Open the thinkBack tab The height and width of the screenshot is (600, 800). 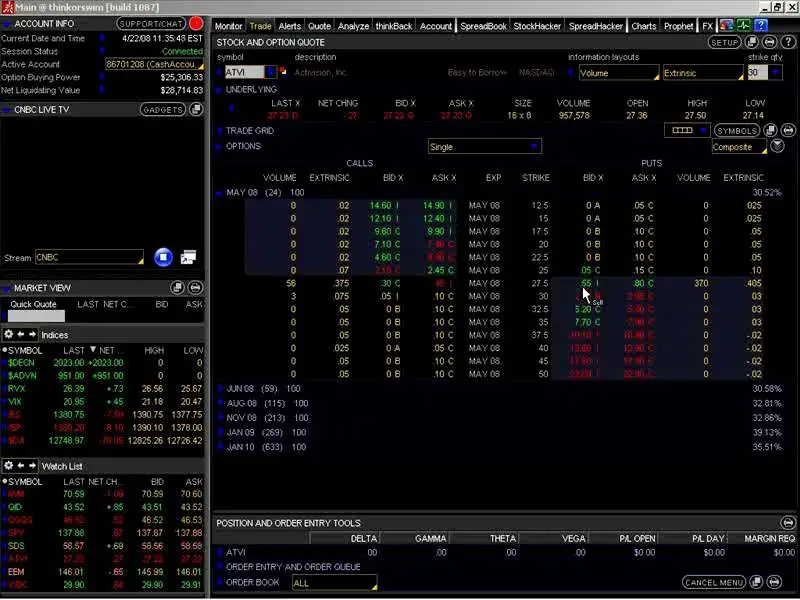(x=393, y=26)
